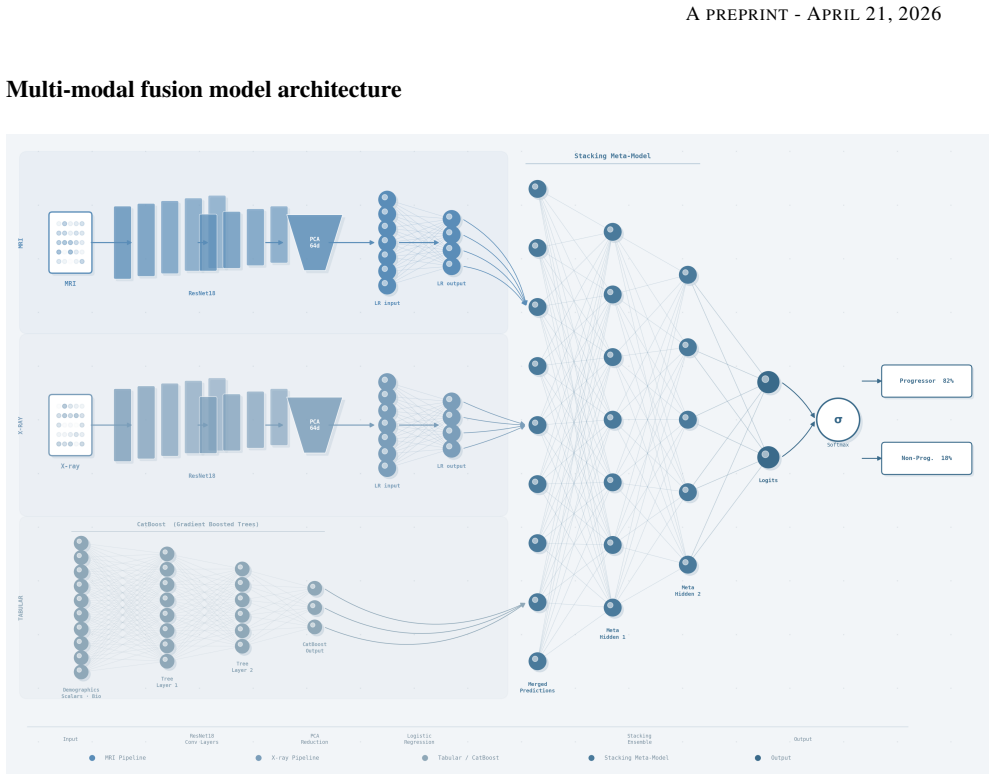Click the CatBoost (Gradient Boosted Trees) heading
The height and width of the screenshot is (780, 995).
coord(198,524)
